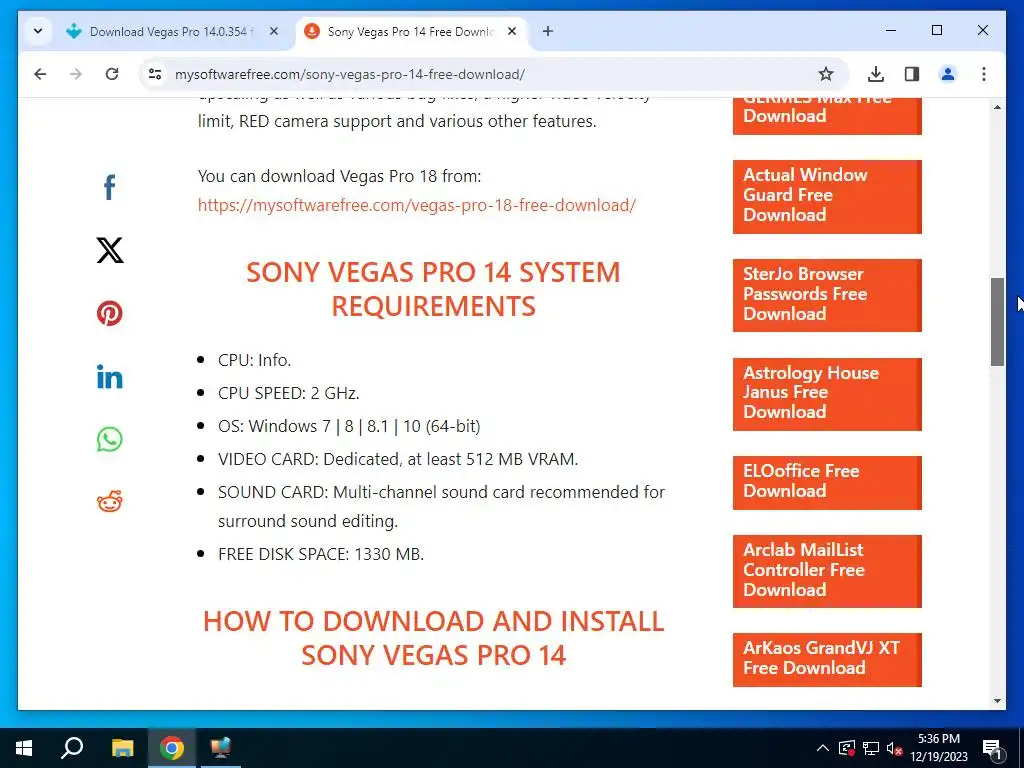
Task: Open Actual Window Guard Free Download button
Action: [x=827, y=196]
